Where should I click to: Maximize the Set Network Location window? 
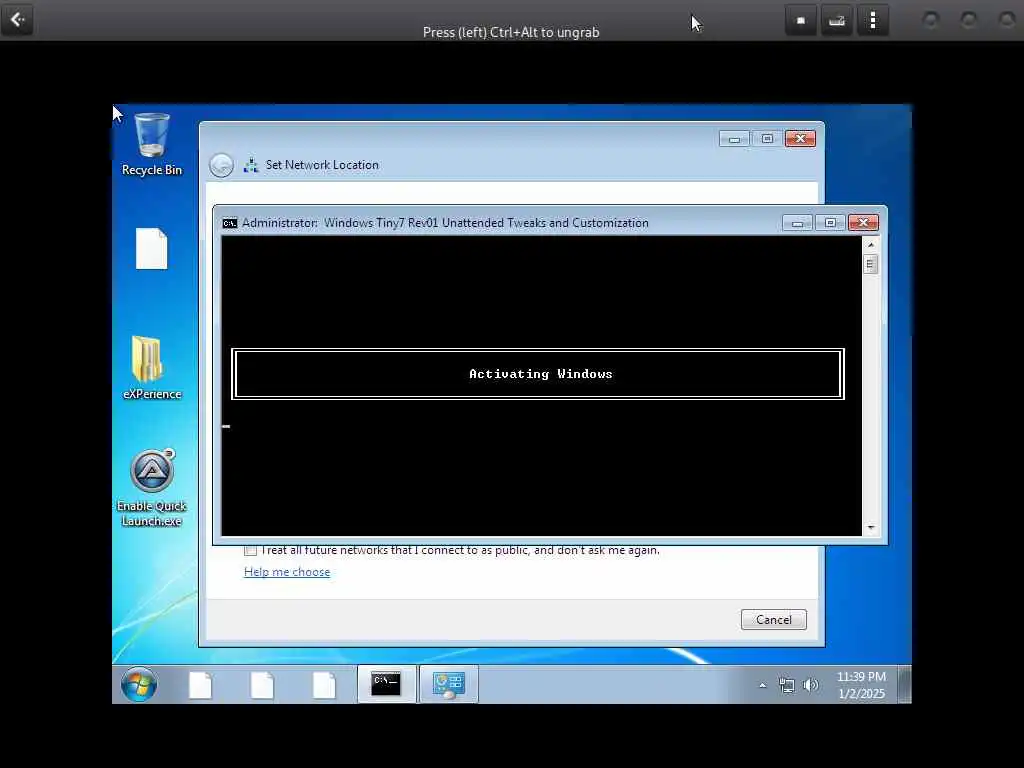(767, 139)
